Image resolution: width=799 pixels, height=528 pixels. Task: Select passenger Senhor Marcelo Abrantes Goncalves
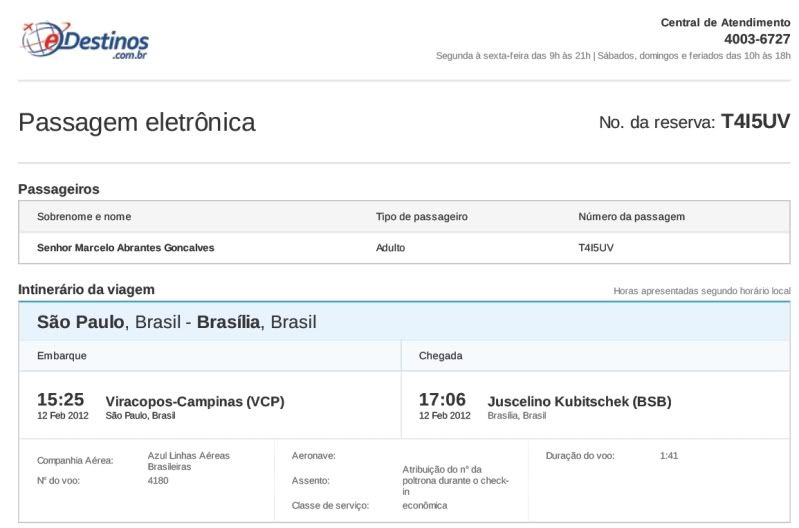(x=125, y=248)
